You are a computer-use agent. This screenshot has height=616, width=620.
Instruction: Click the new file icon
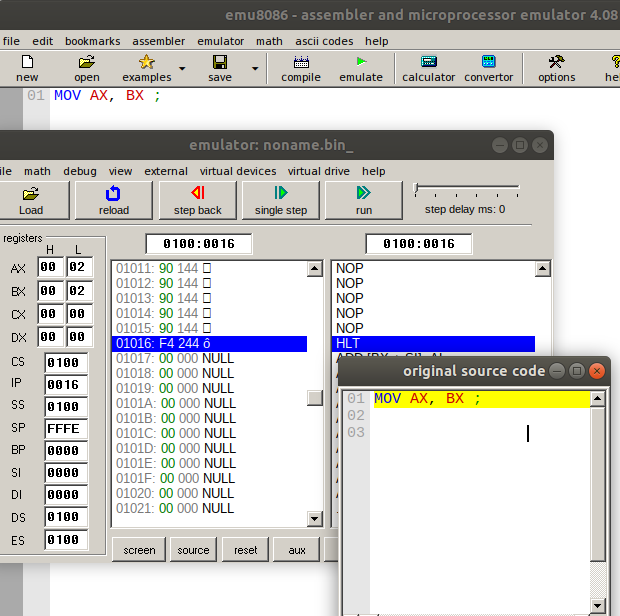pyautogui.click(x=27, y=62)
